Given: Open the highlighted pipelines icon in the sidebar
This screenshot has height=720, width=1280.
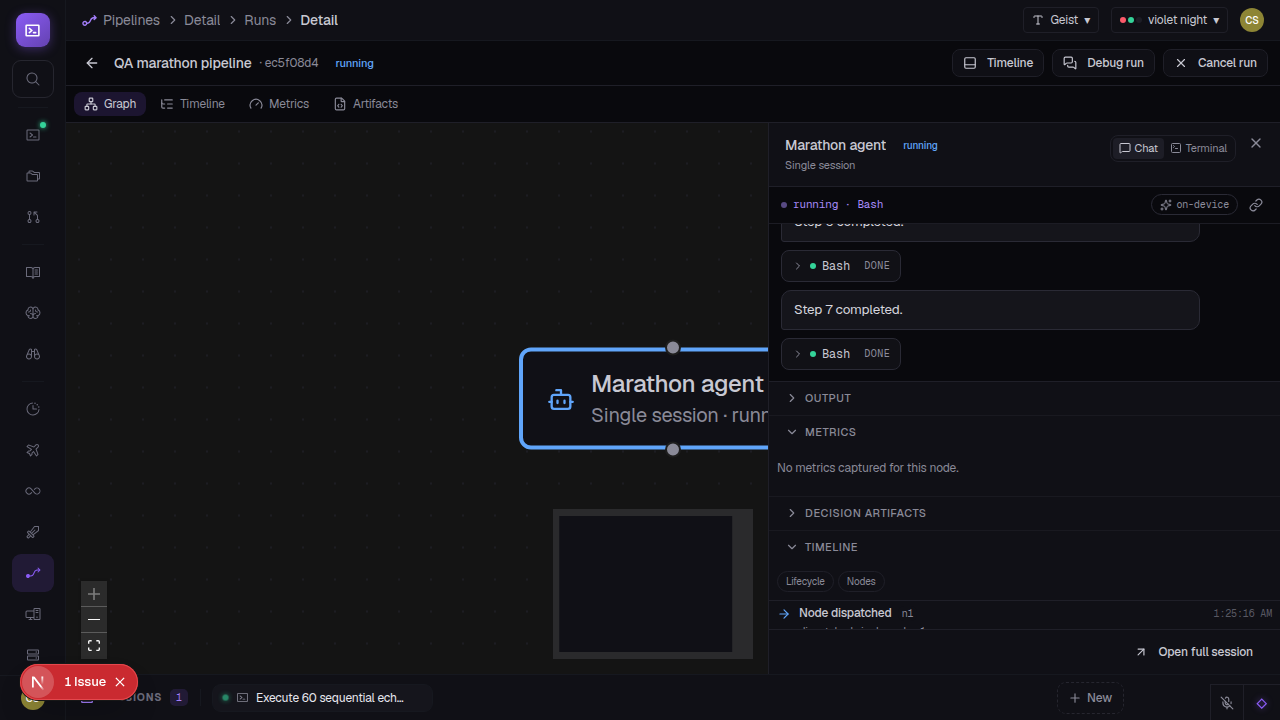Looking at the screenshot, I should [x=33, y=573].
